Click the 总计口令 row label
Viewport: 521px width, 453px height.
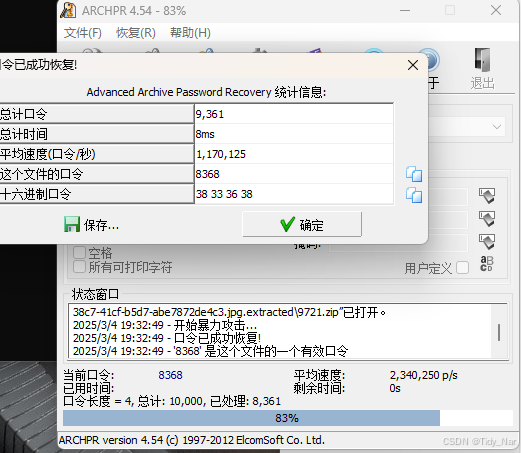point(97,114)
